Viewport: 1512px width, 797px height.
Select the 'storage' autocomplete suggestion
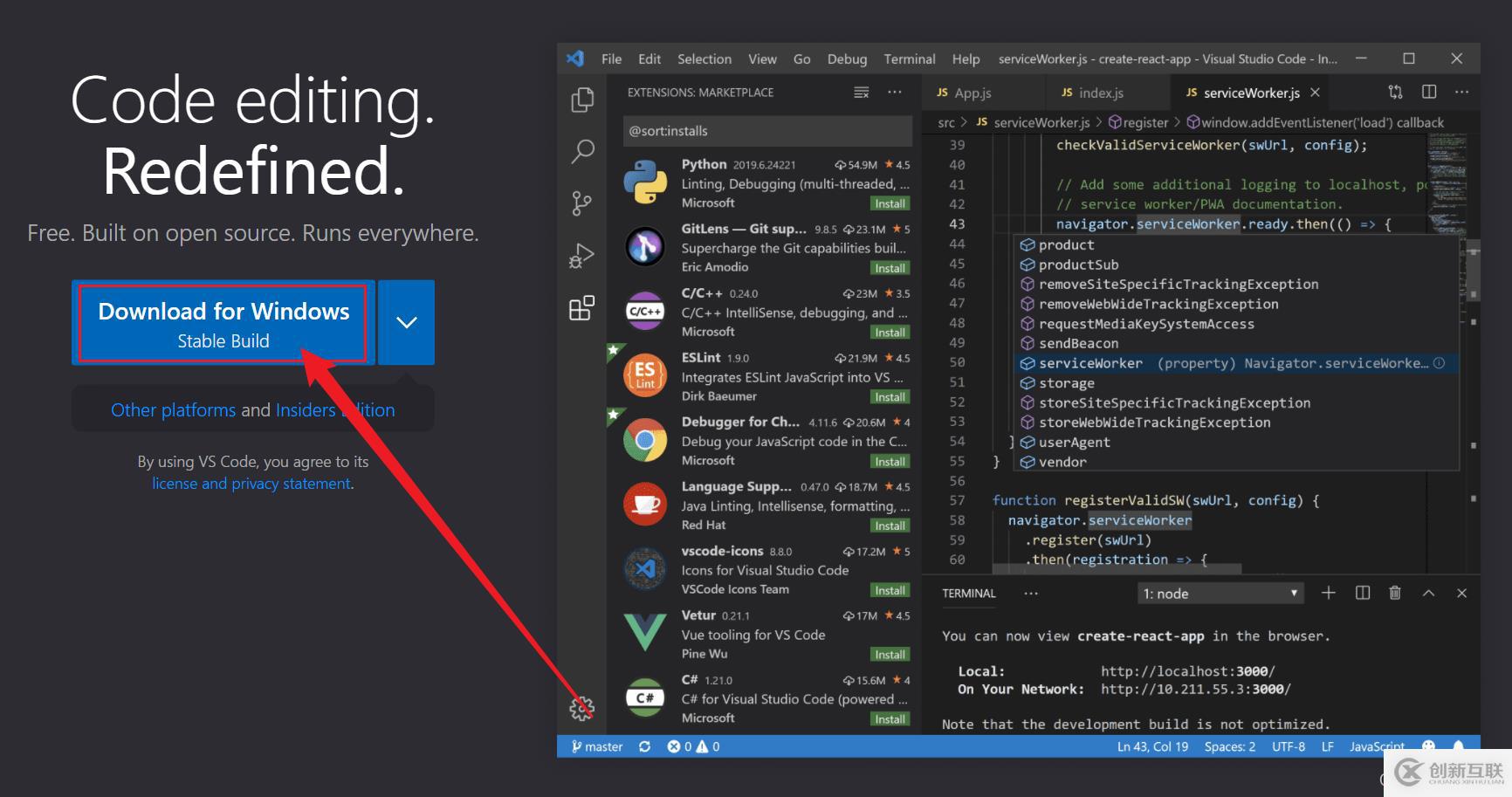1236,383
